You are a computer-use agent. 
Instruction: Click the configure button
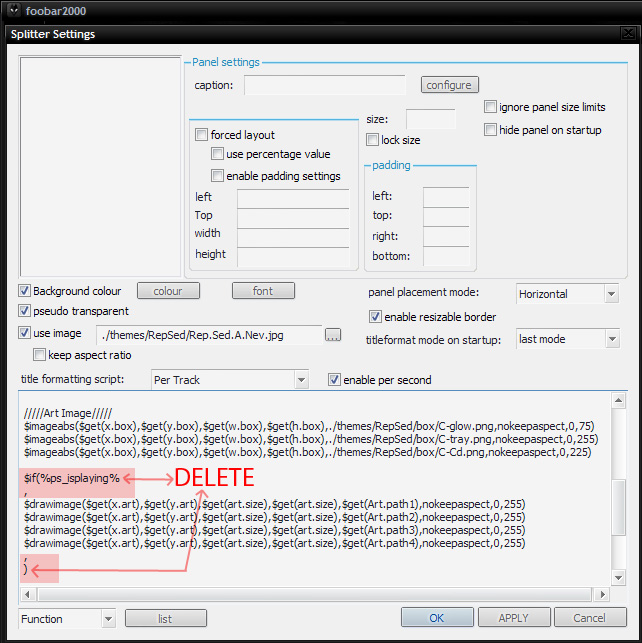(x=449, y=85)
